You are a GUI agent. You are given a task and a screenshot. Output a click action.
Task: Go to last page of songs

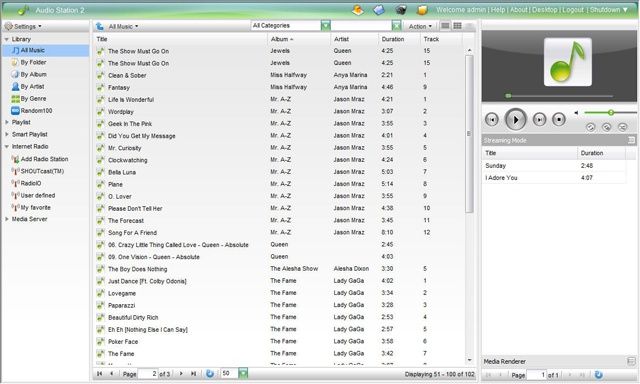coord(193,373)
